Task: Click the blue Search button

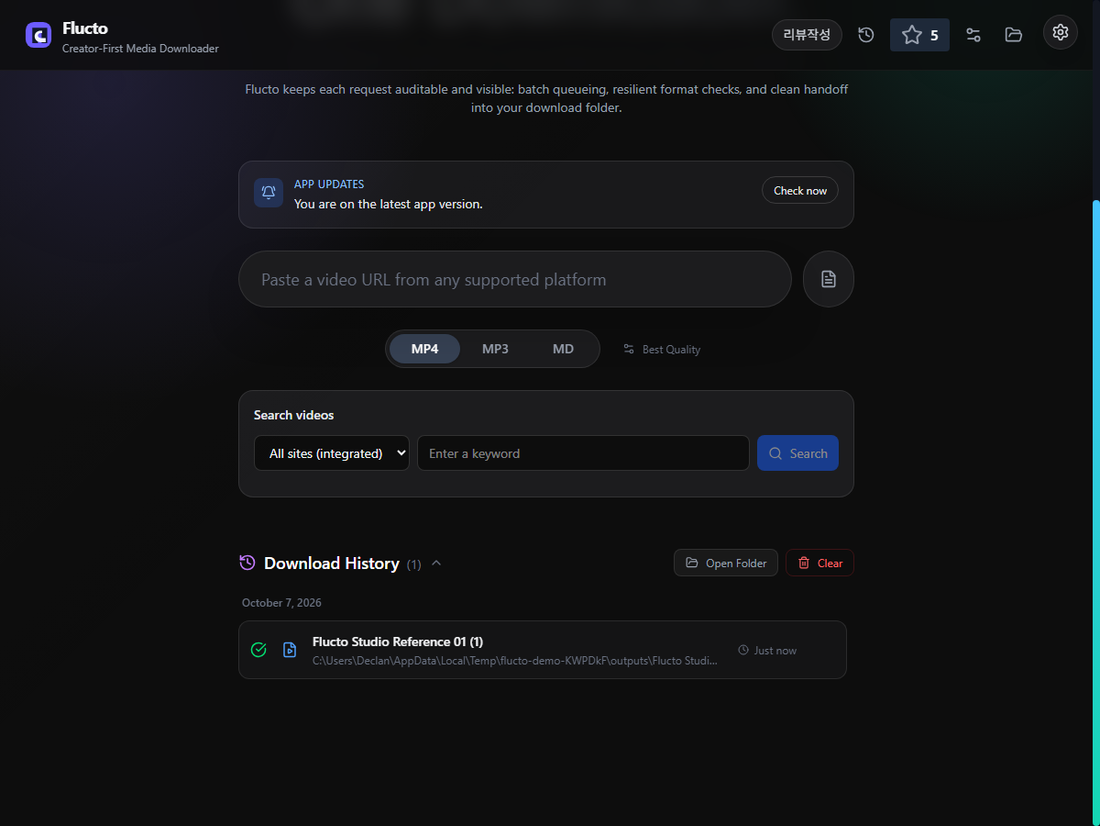Action: point(798,453)
